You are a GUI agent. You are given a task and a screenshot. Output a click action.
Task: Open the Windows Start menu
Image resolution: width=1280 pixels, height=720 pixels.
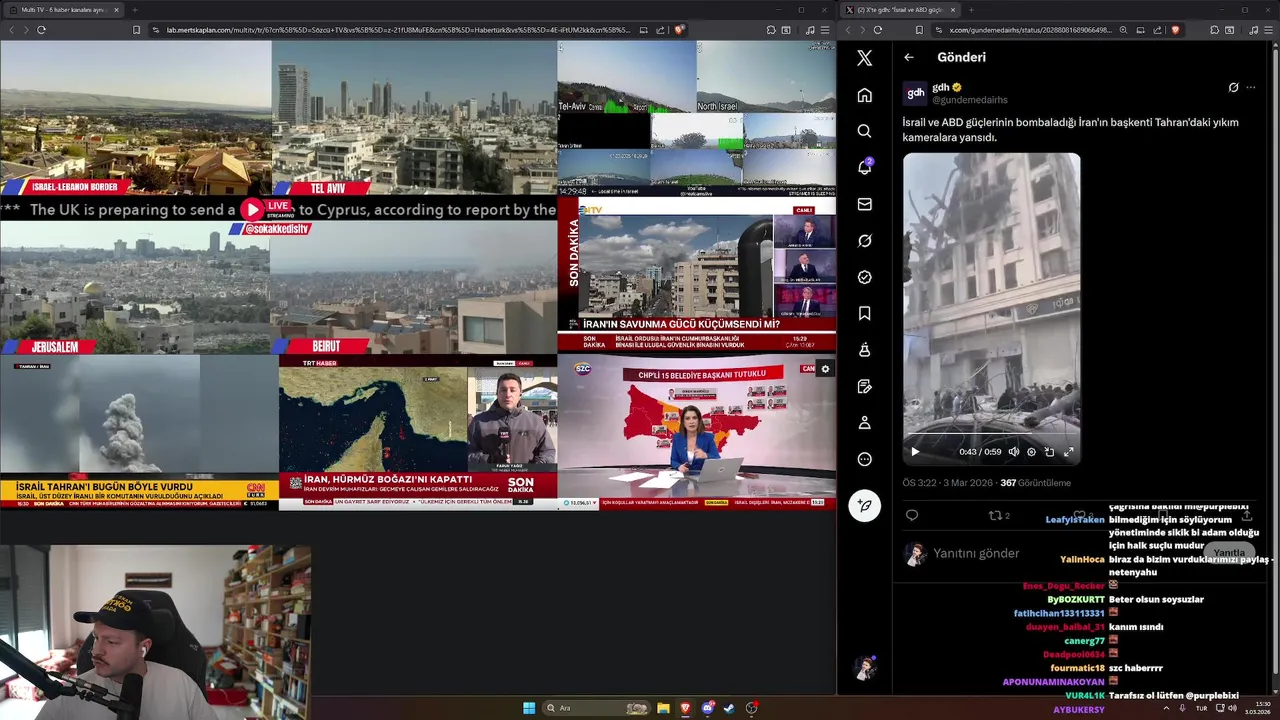coord(529,708)
